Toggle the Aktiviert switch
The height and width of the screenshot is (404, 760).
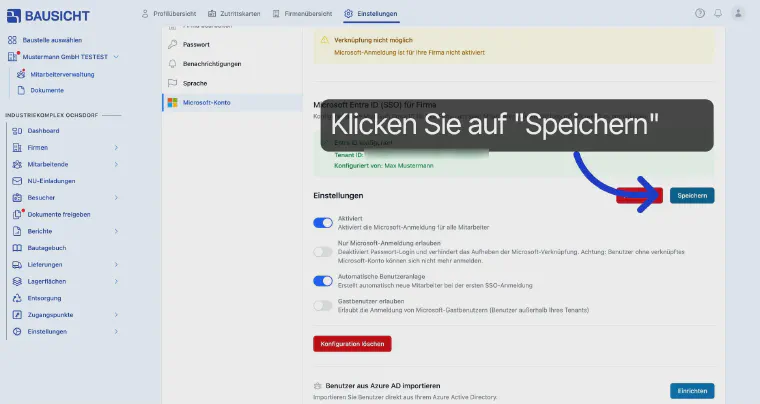(323, 222)
